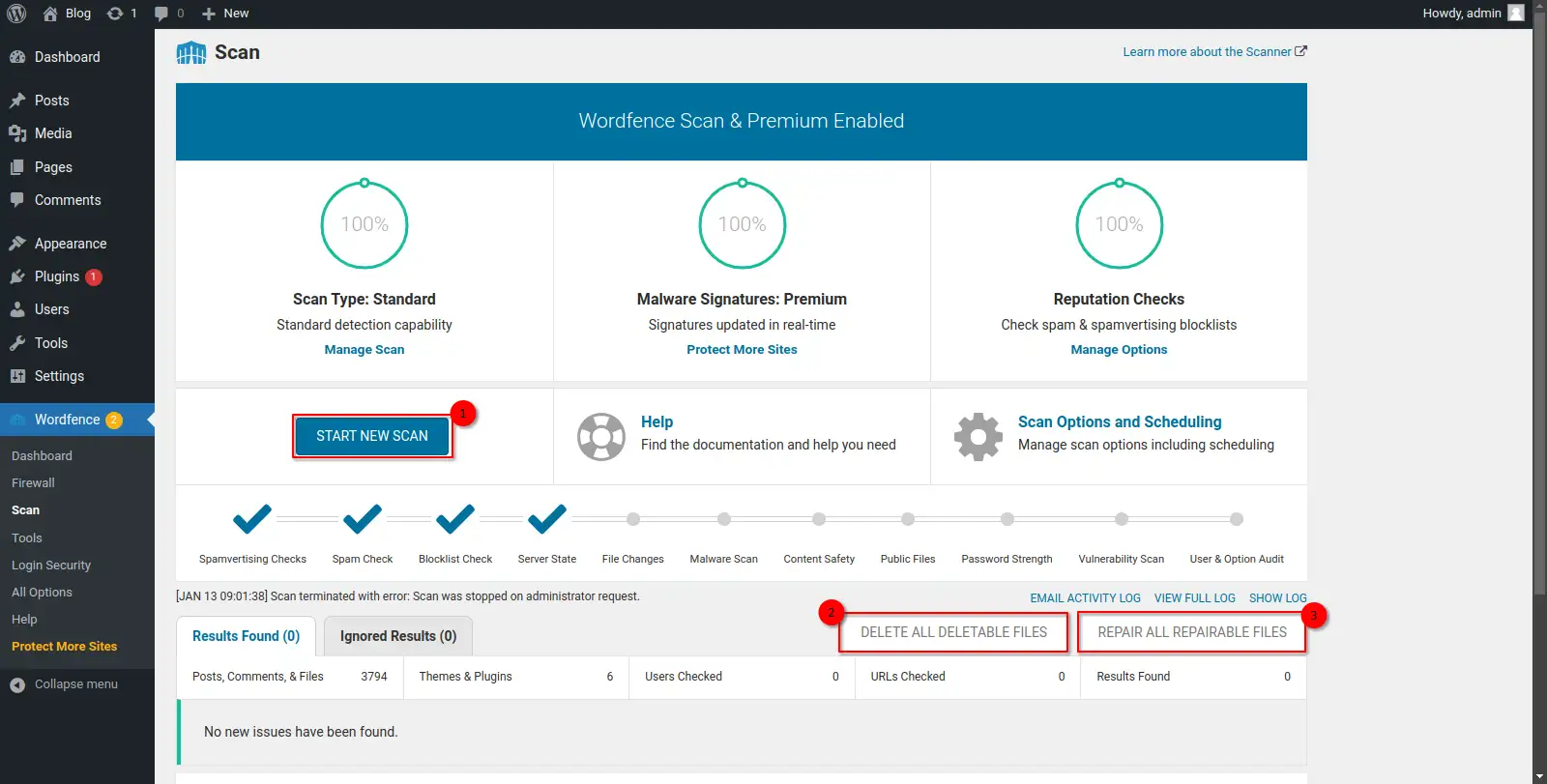This screenshot has height=784, width=1547.
Task: Click the Scan Options gear icon
Action: coord(978,437)
